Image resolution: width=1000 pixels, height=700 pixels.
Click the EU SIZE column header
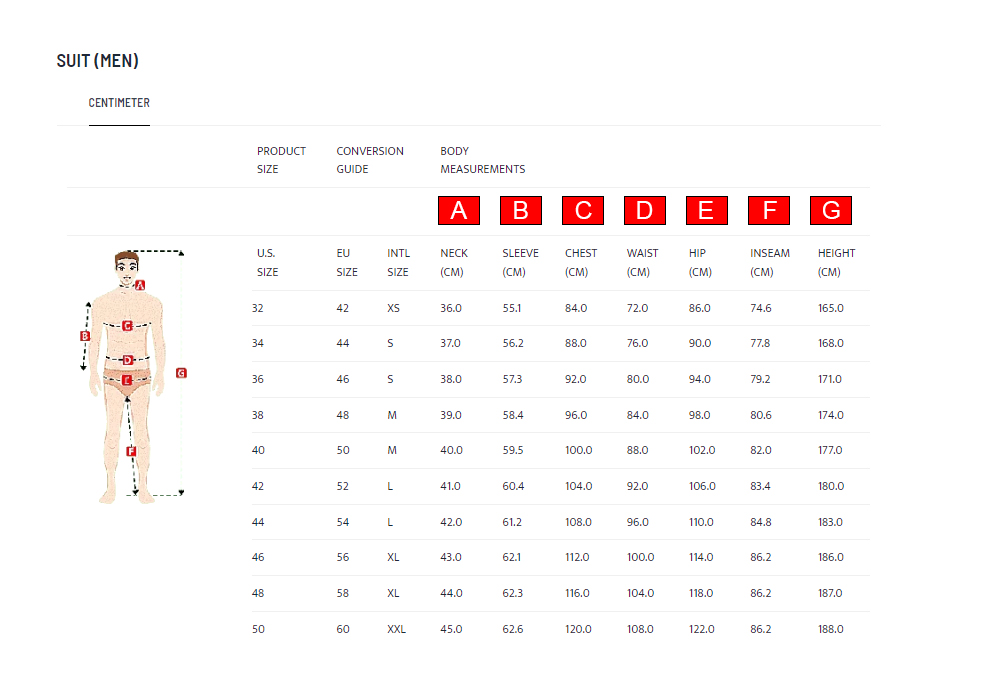pos(347,263)
